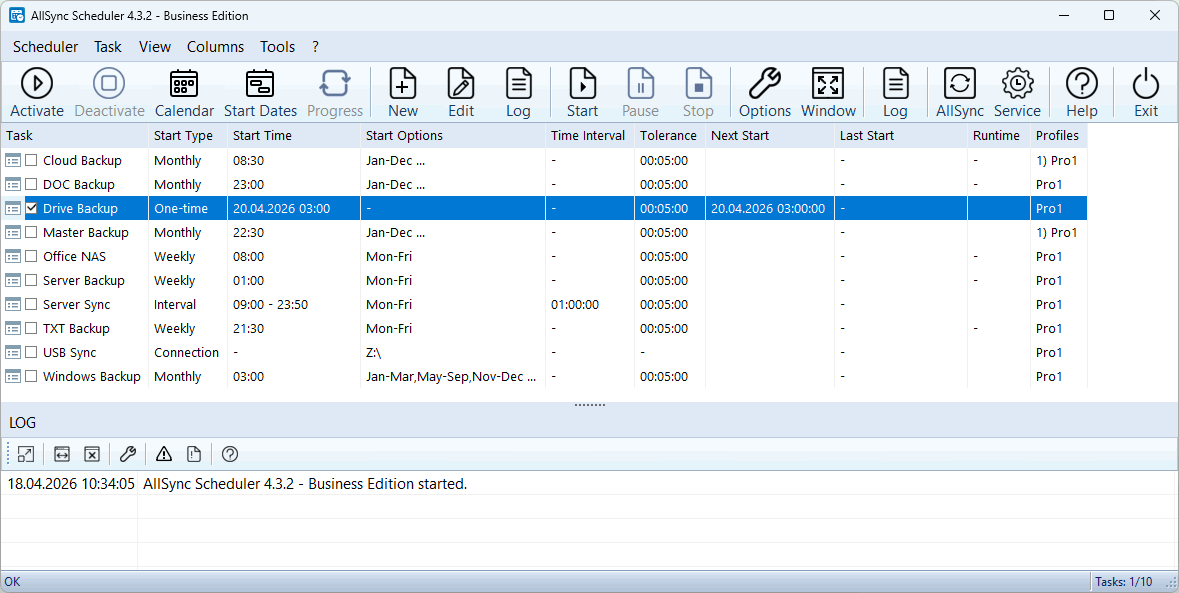Uncheck the Drive Backup task
This screenshot has height=593, width=1179.
(32, 208)
